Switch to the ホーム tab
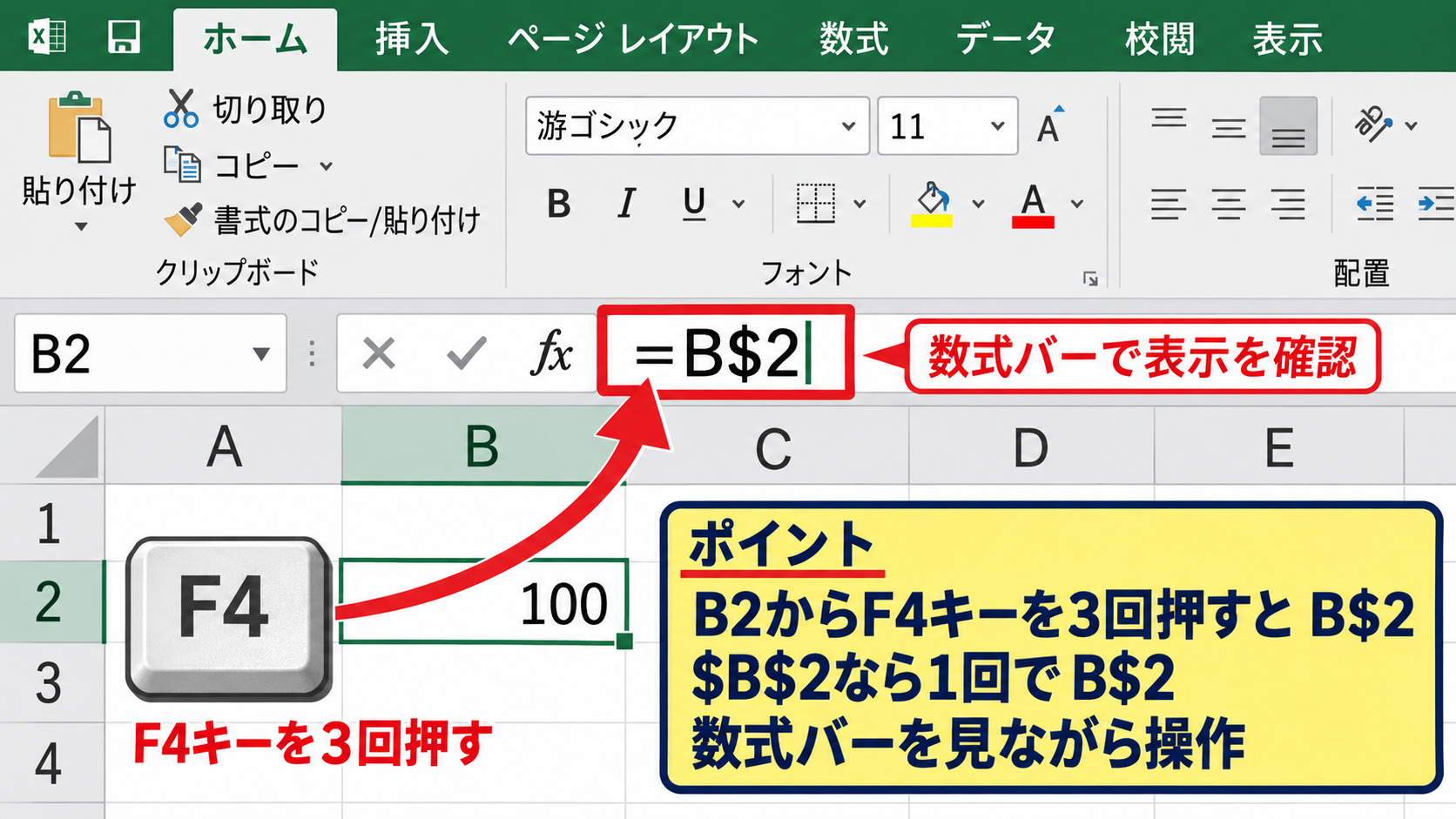 [x=255, y=40]
